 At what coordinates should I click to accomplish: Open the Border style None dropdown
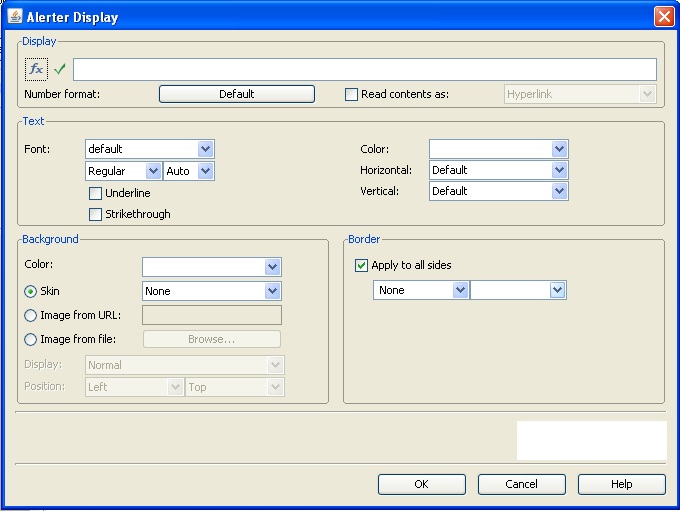421,290
